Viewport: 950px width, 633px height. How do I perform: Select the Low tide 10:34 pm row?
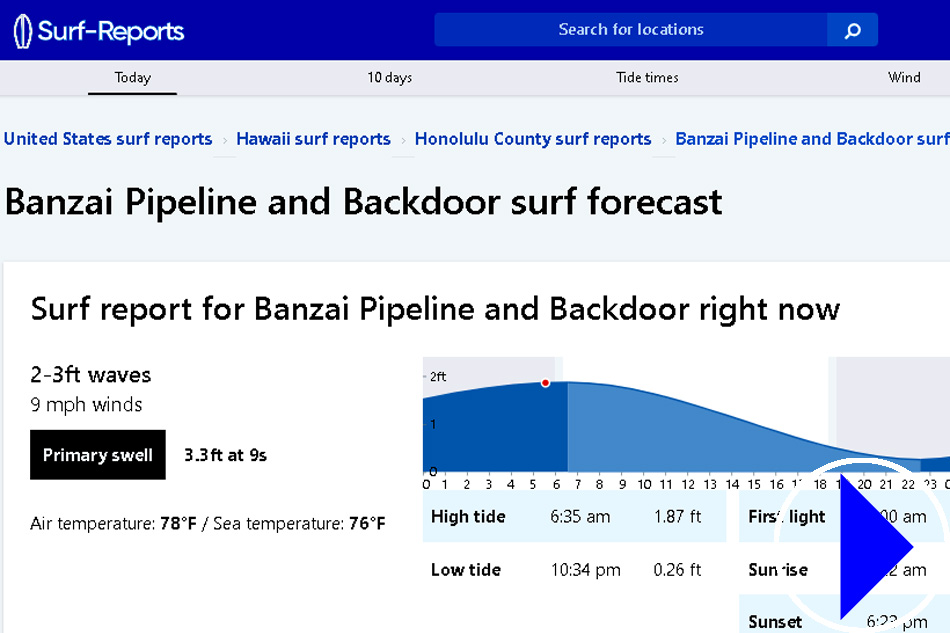click(574, 570)
